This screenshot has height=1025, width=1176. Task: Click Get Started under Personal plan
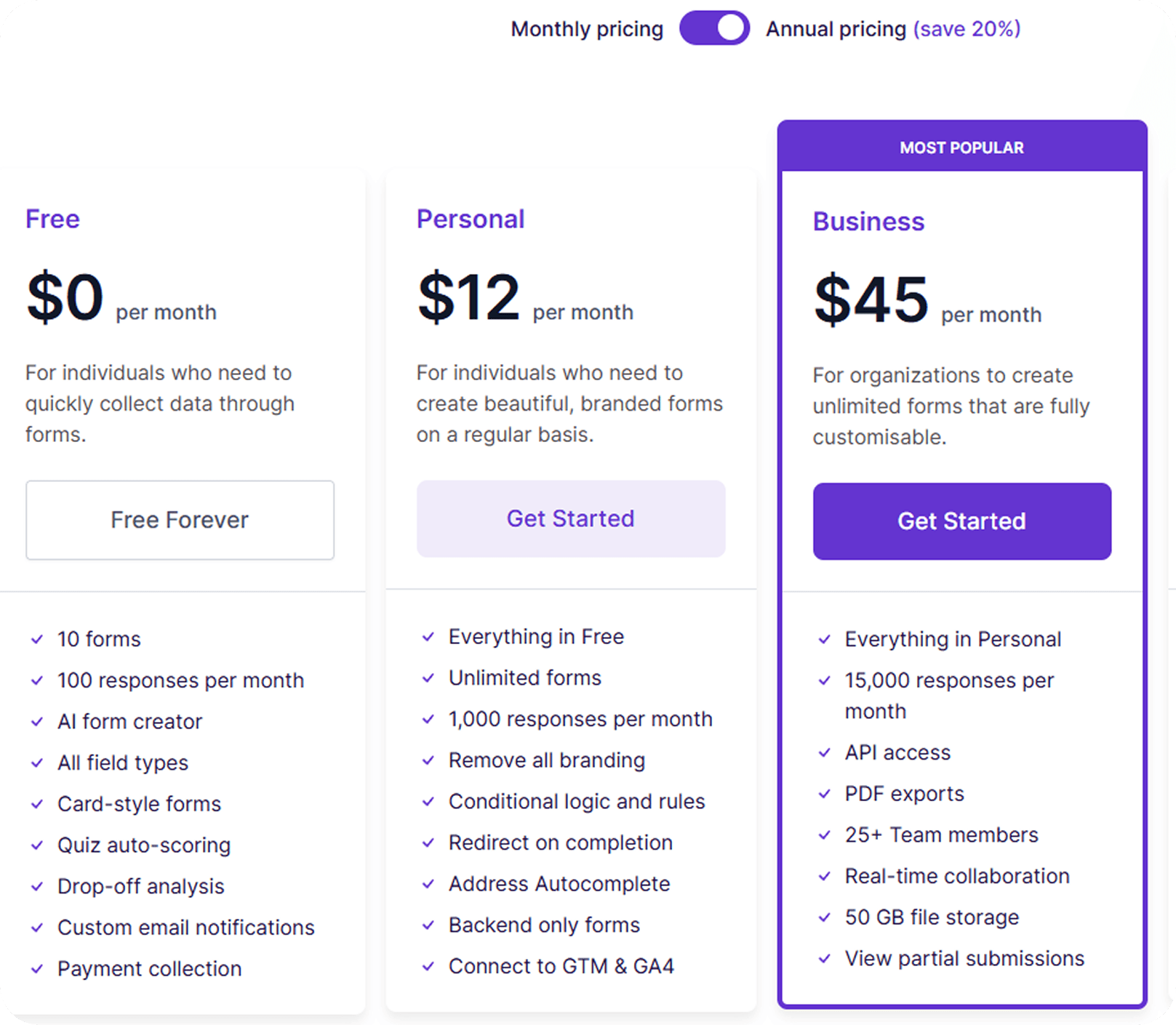570,518
